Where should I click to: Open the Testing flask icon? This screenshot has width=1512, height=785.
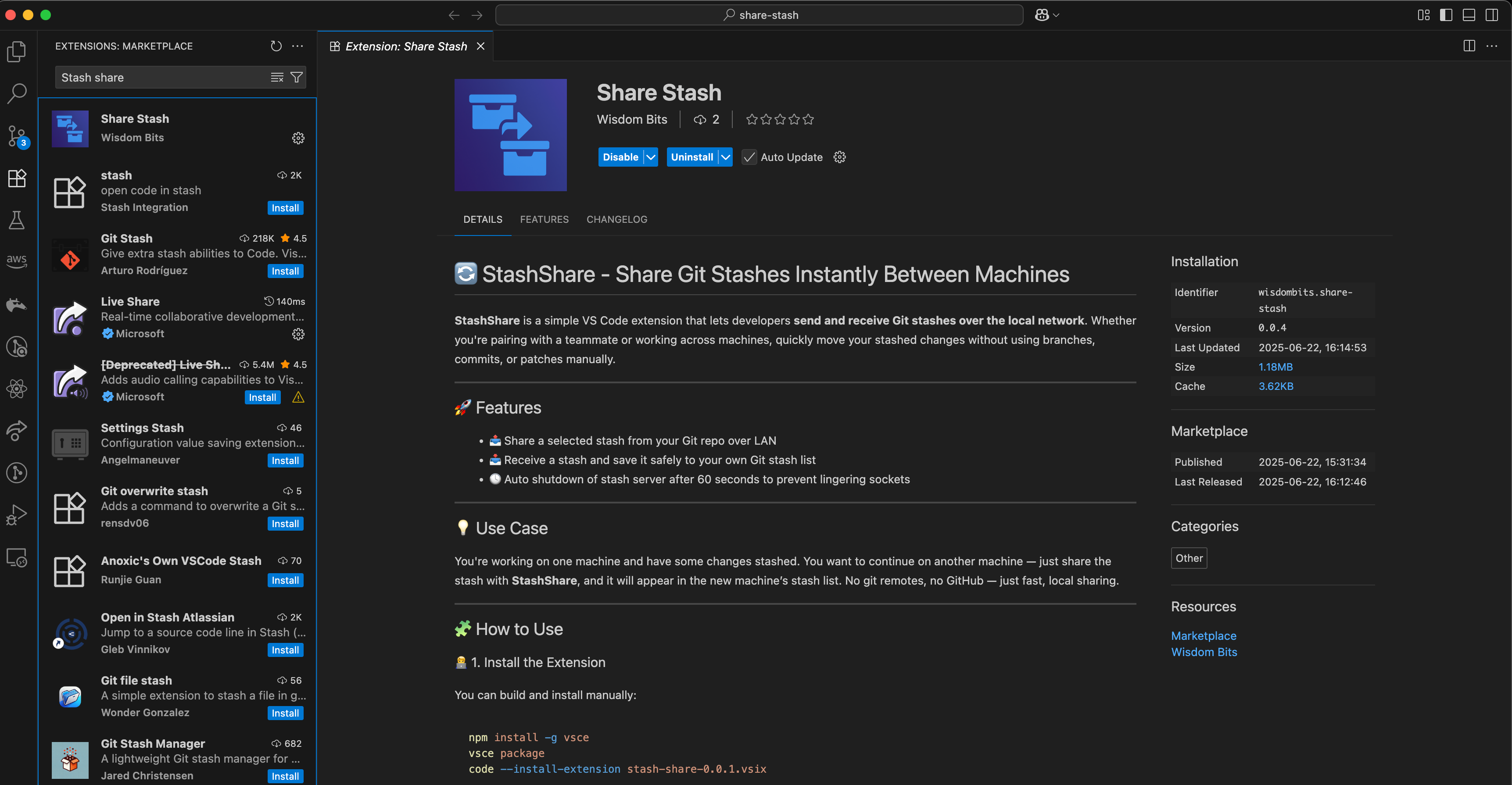point(17,221)
